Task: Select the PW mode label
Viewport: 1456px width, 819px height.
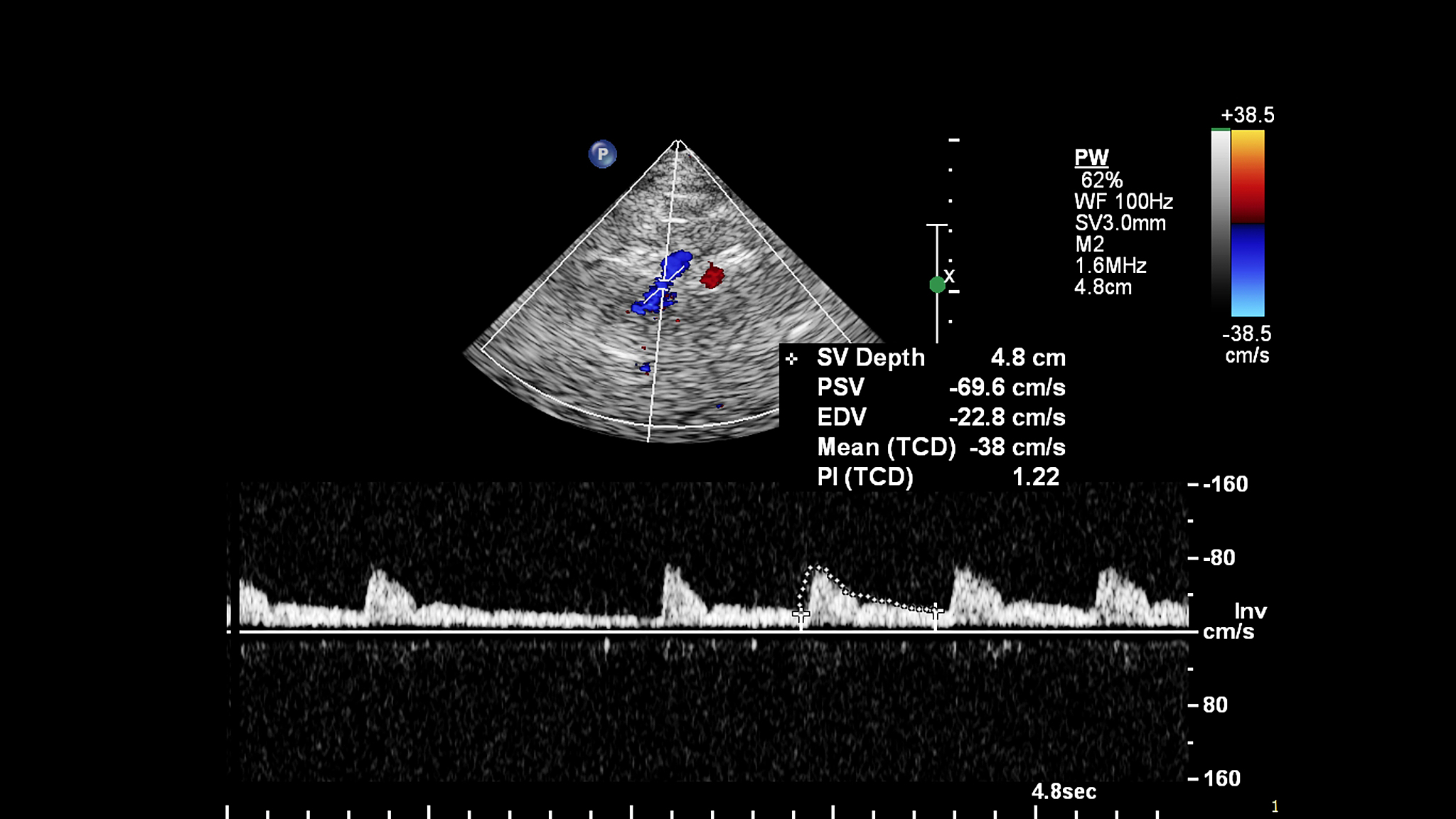Action: 1091,157
